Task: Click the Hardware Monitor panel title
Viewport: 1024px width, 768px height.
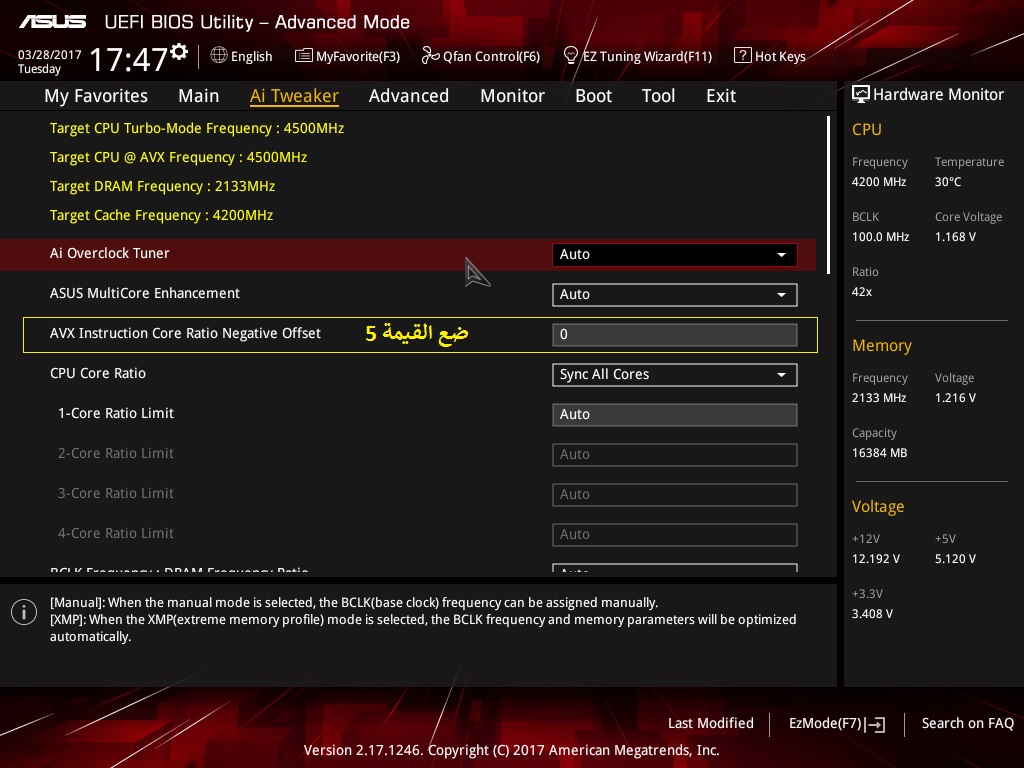Action: pos(938,95)
